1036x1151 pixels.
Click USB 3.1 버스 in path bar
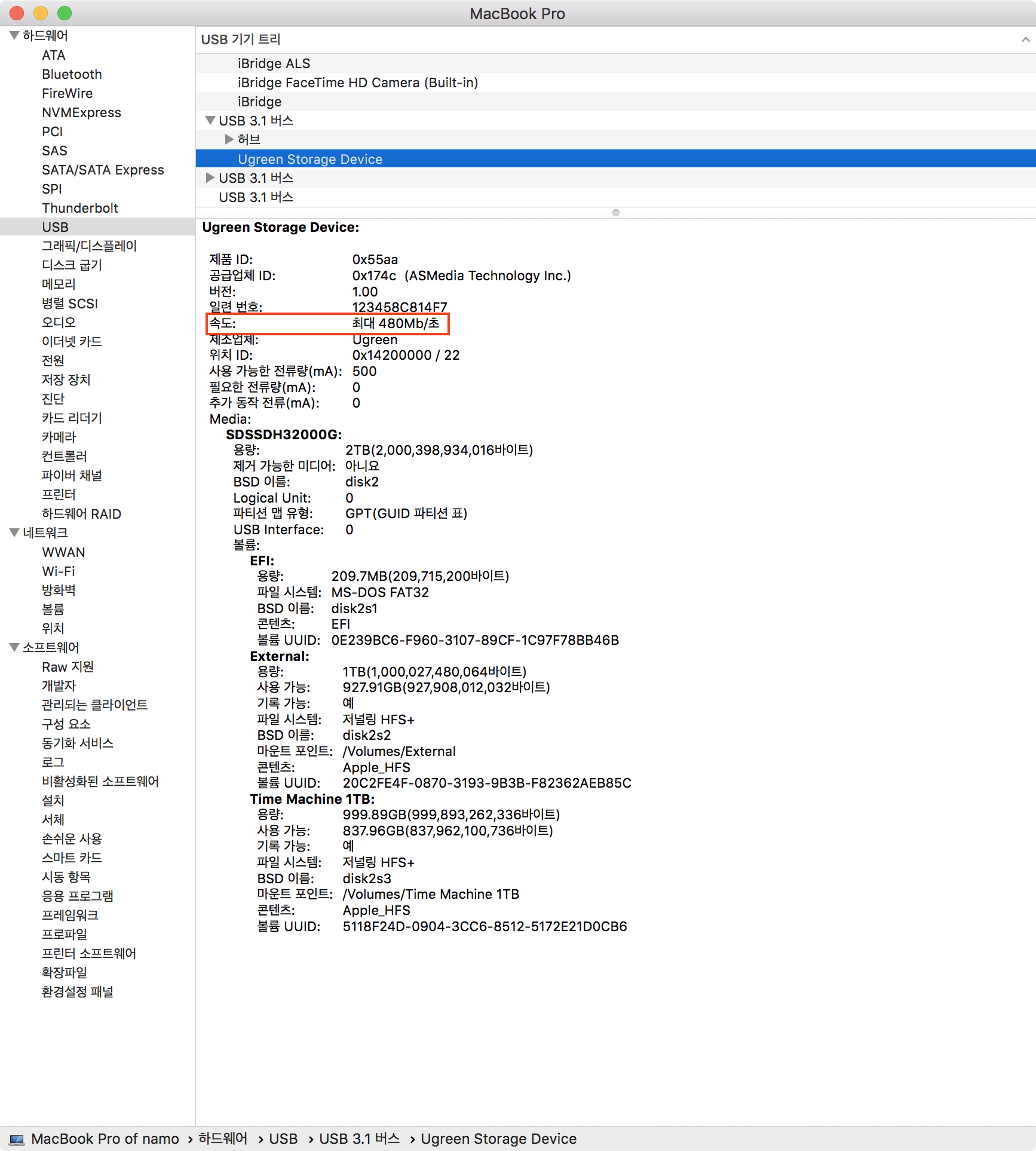click(359, 1139)
